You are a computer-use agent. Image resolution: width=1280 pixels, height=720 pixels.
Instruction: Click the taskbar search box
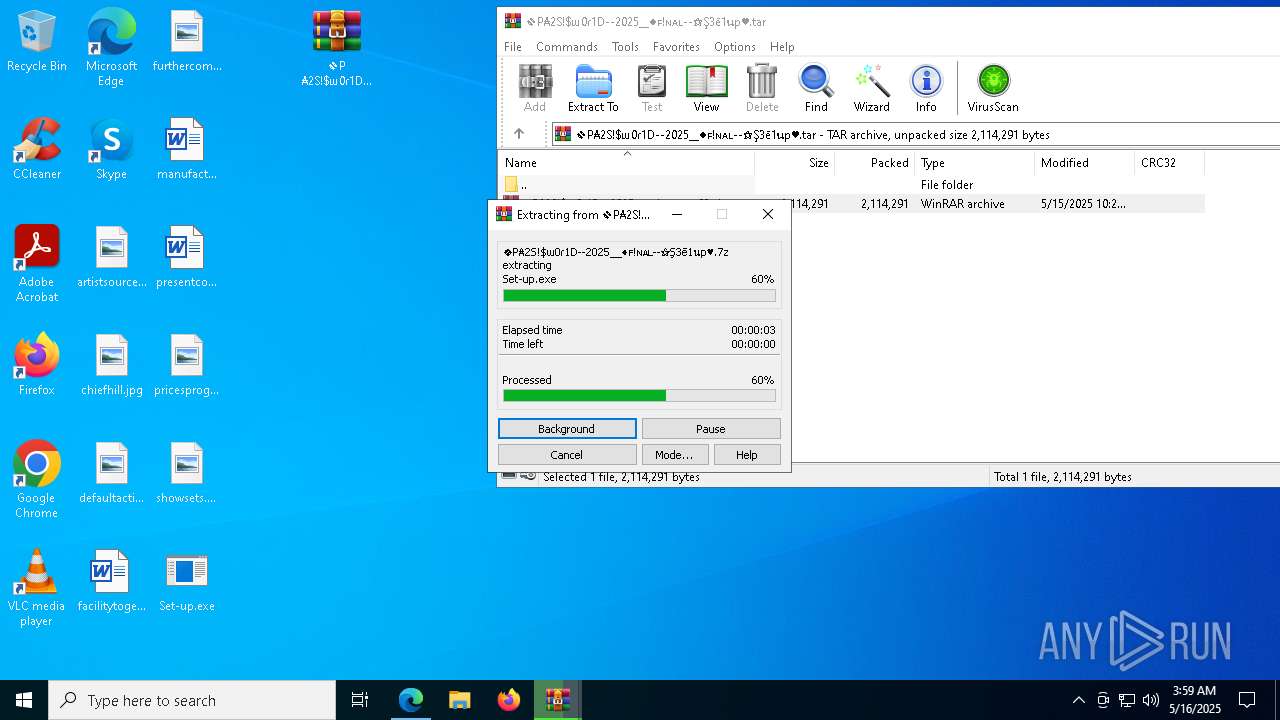192,700
